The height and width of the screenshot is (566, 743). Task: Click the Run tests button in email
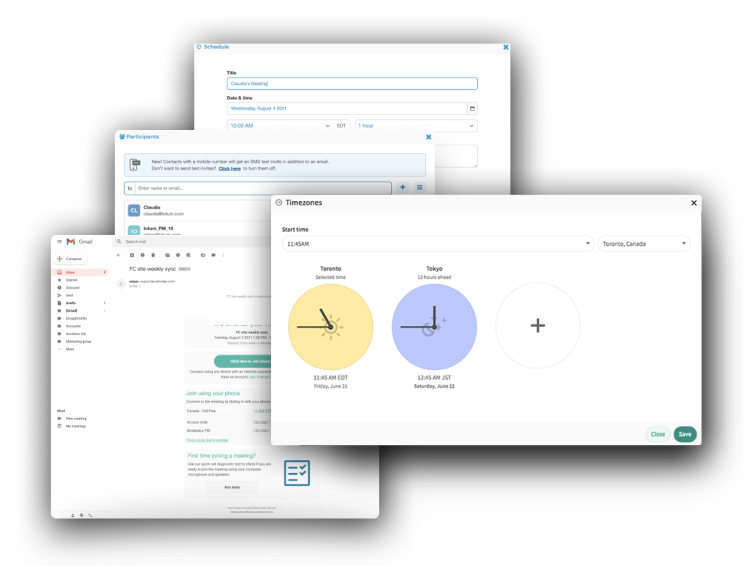point(232,487)
